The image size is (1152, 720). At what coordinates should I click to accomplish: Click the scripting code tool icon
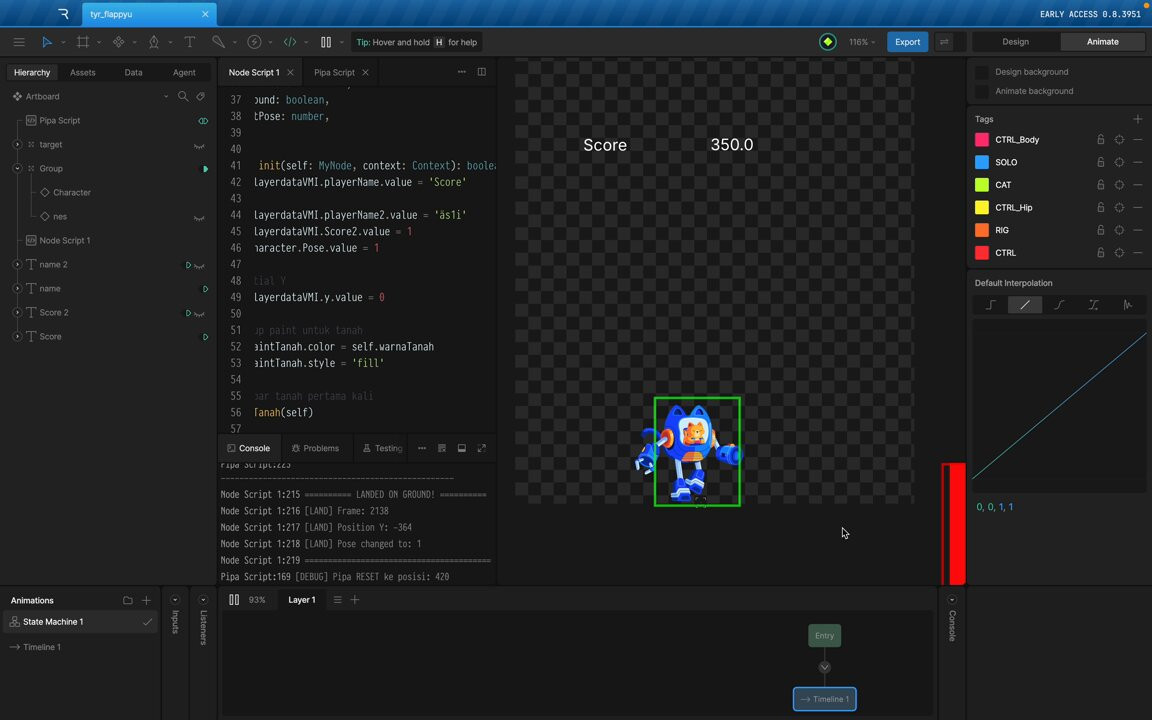click(290, 42)
